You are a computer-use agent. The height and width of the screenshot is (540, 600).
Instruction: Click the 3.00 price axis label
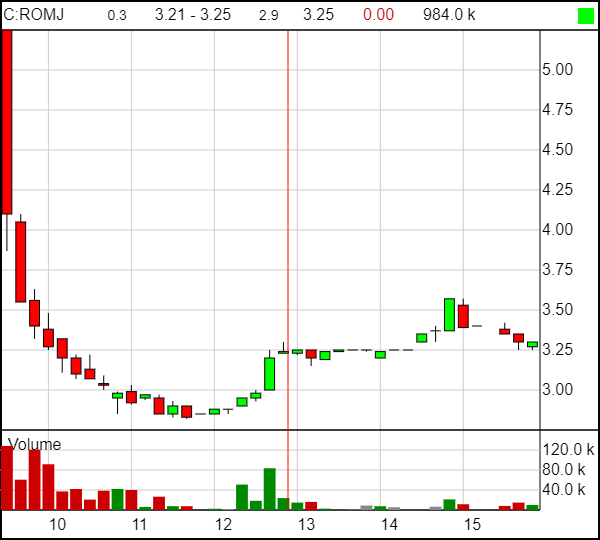[558, 390]
